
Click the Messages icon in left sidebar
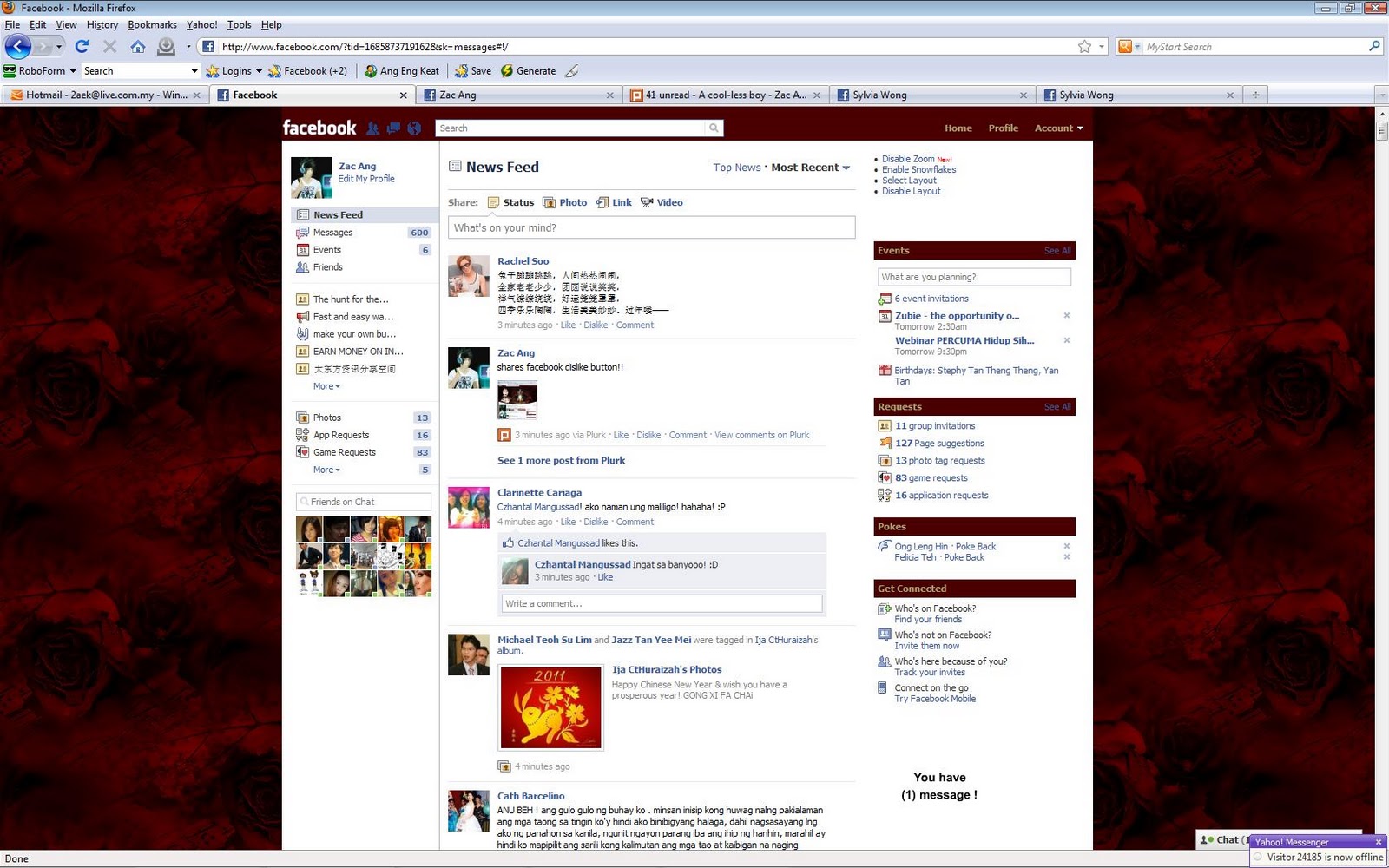[x=302, y=233]
